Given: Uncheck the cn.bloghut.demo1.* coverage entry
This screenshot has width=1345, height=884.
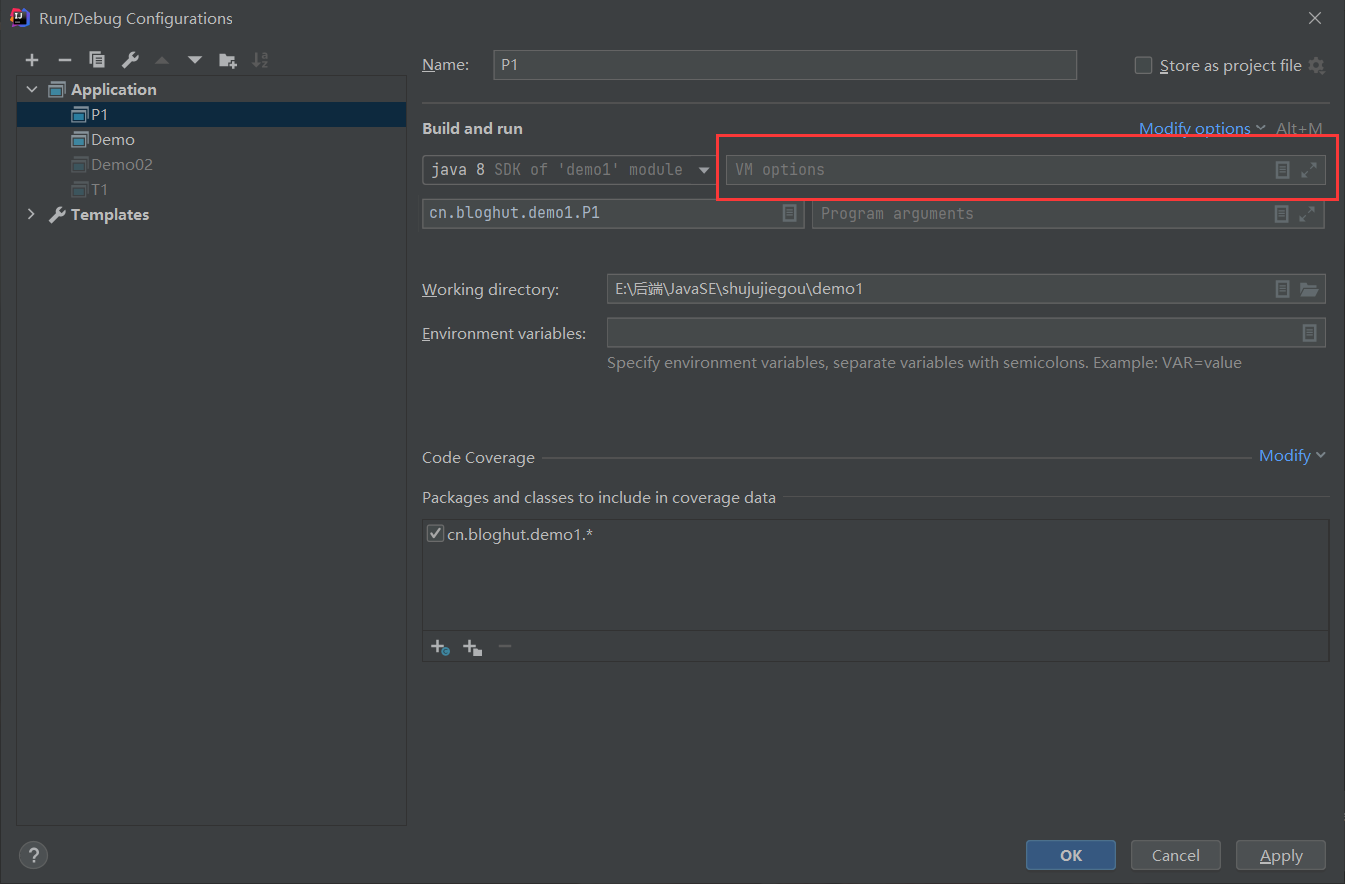Looking at the screenshot, I should click(435, 533).
